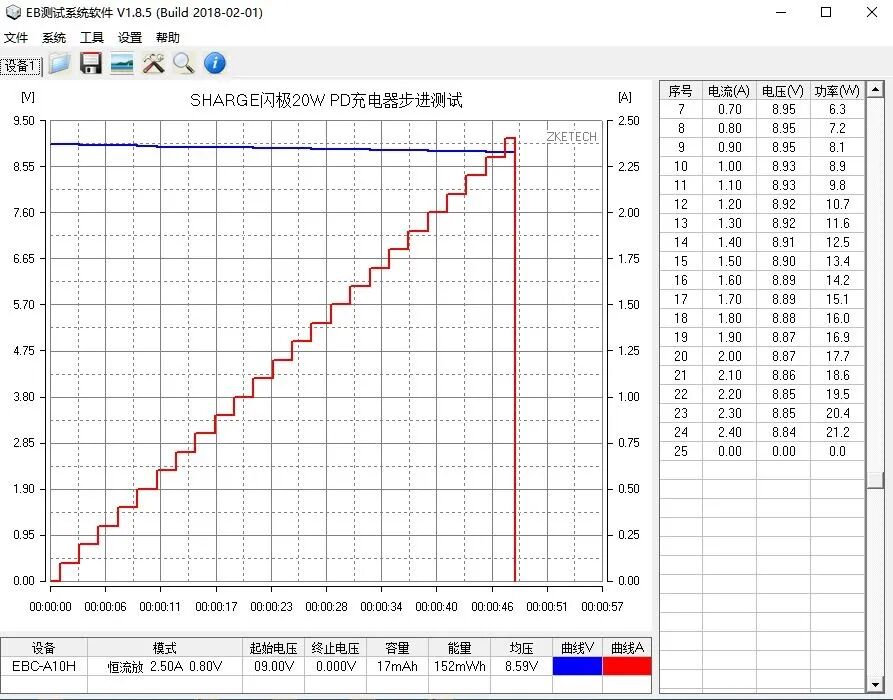Viewport: 893px width, 700px height.
Task: Click the 设备 header in bottom table
Action: pyautogui.click(x=44, y=648)
